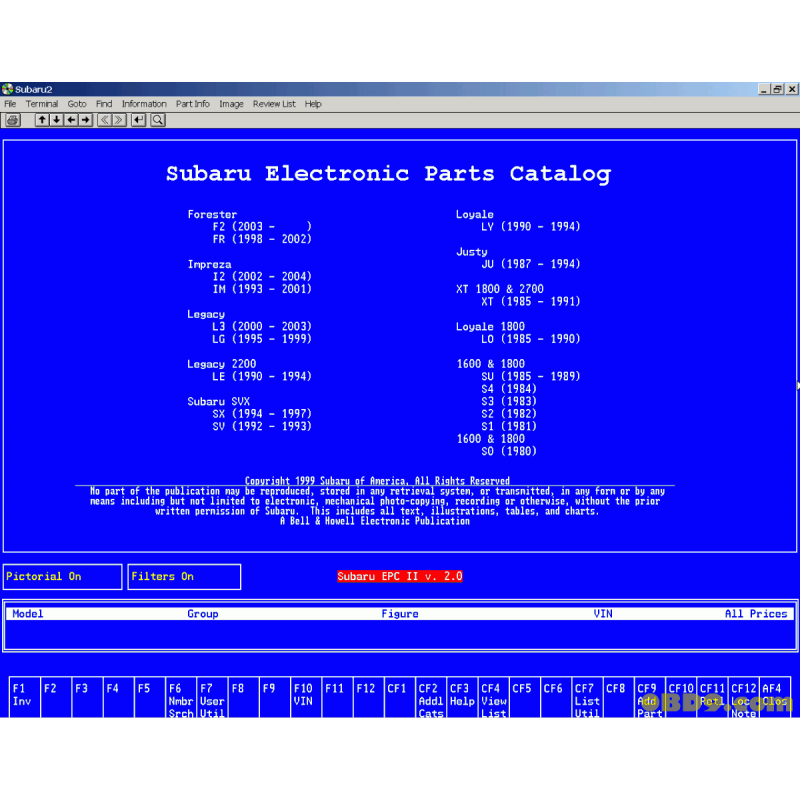This screenshot has width=800, height=800.
Task: Toggle the Filters On box
Action: point(184,577)
